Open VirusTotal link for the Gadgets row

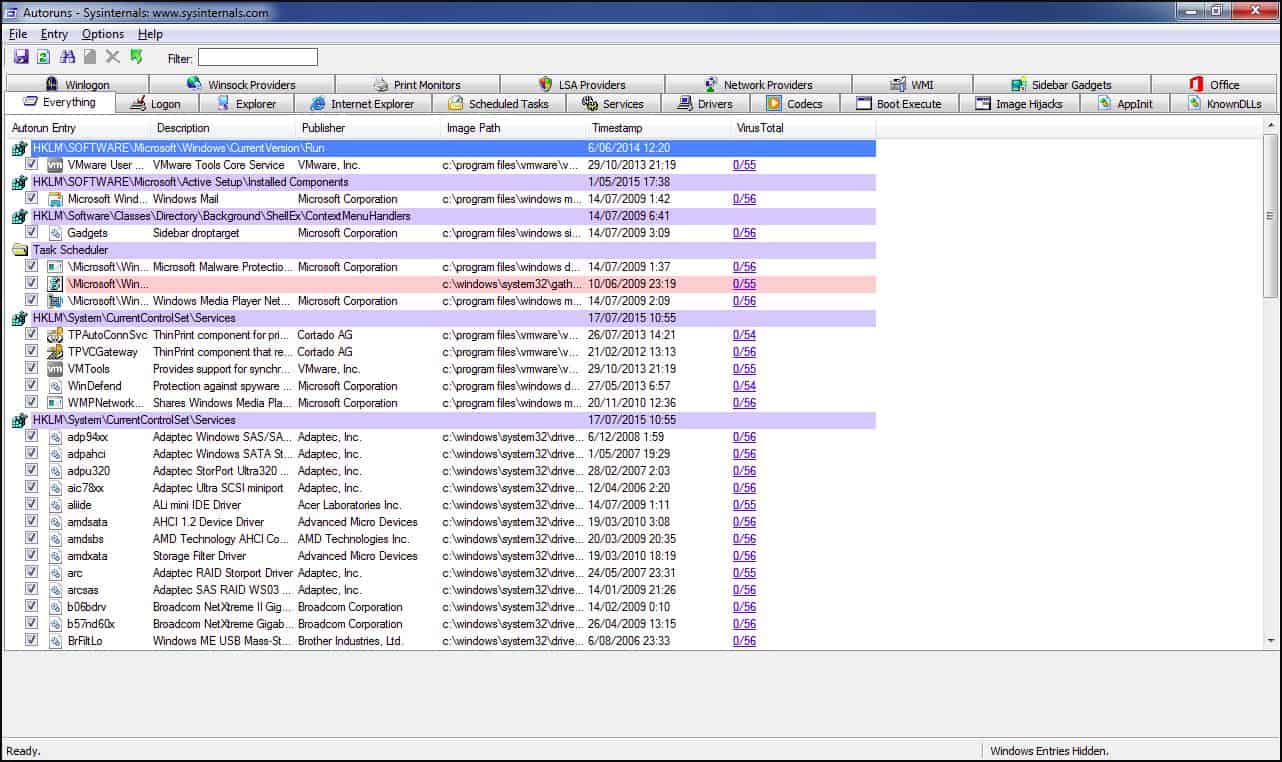(x=744, y=233)
